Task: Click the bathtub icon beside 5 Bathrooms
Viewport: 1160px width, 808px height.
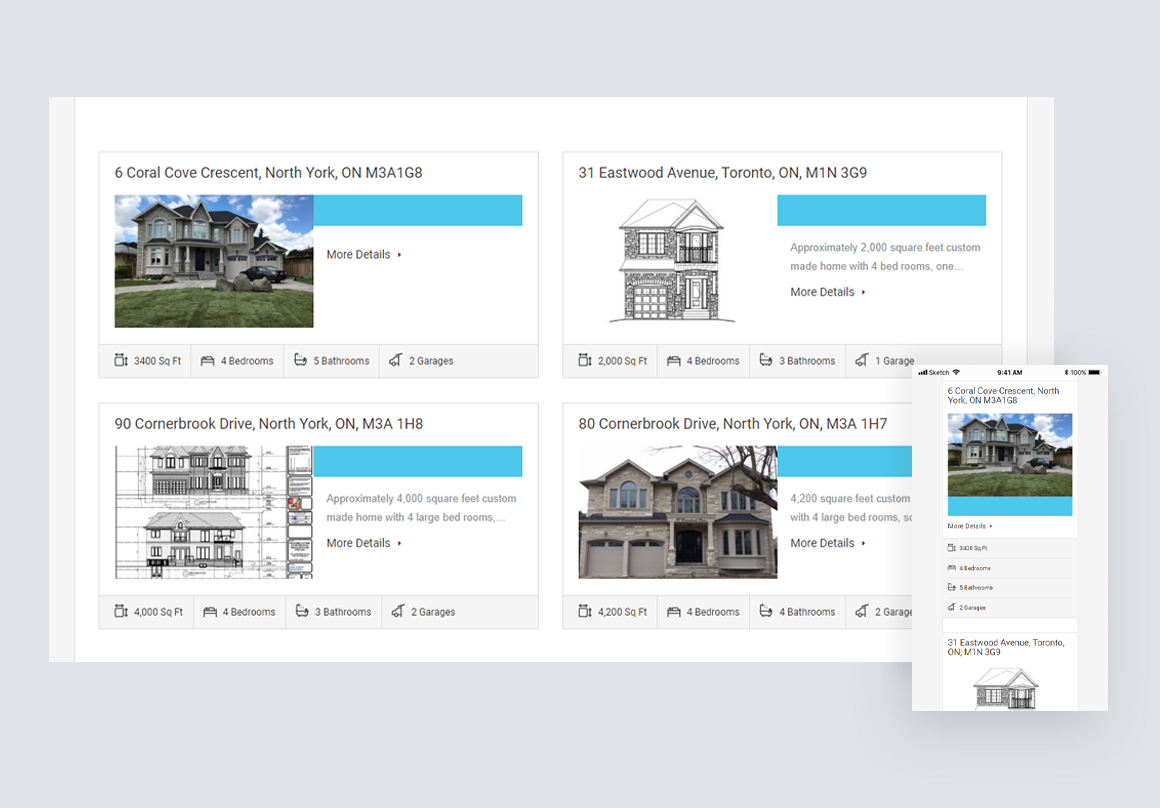Action: coord(301,361)
